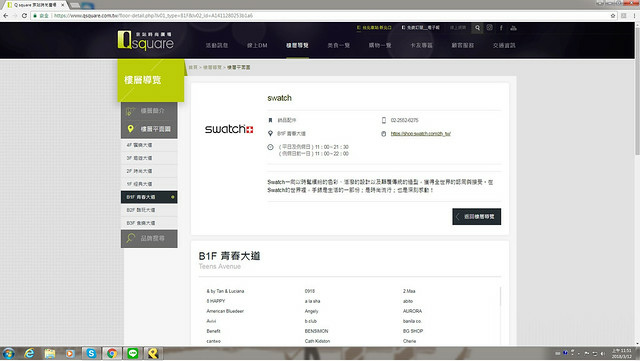The height and width of the screenshot is (361, 640).
Task: Open the 購物一覽 navigation menu item
Action: pos(380,45)
